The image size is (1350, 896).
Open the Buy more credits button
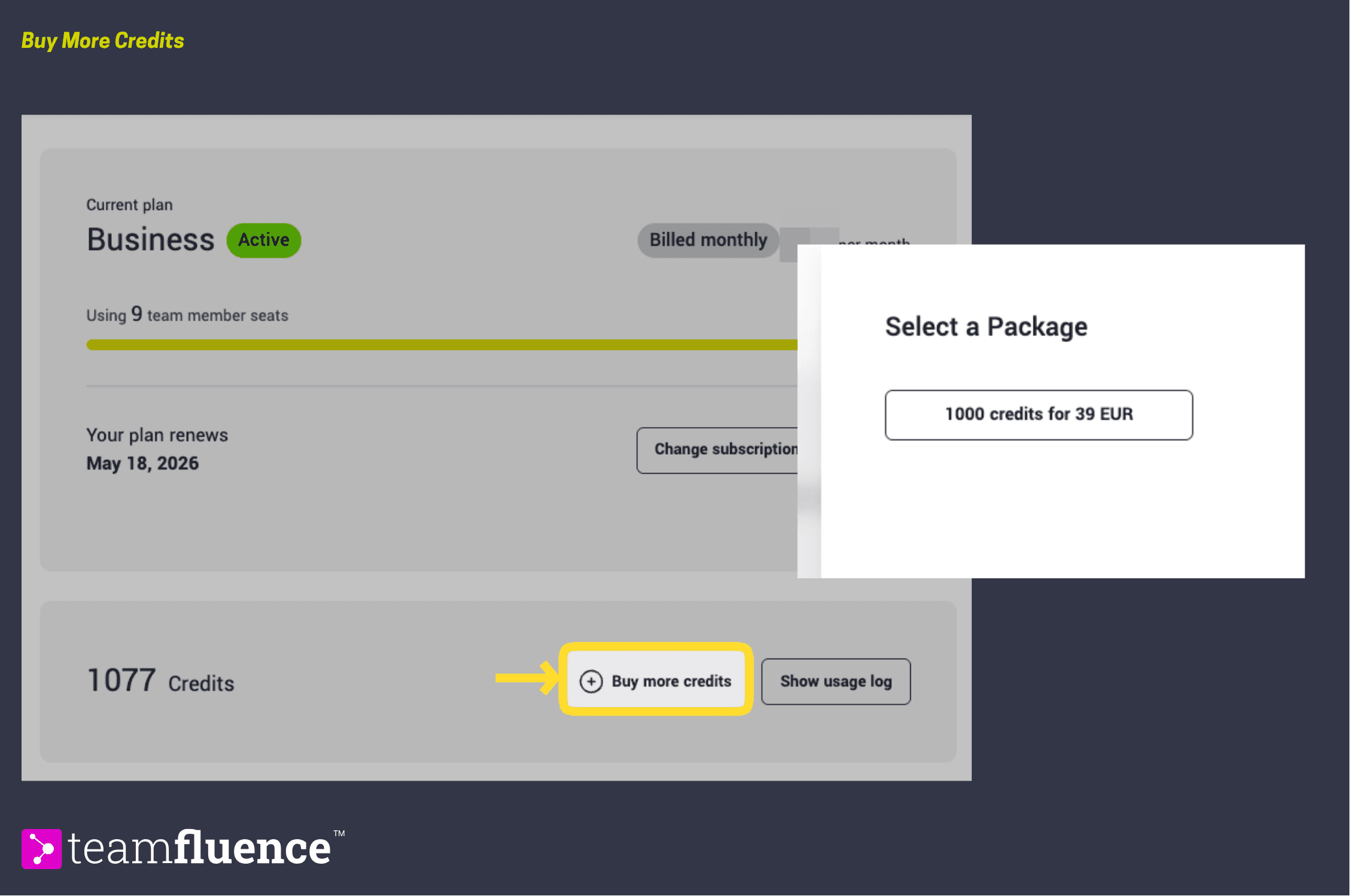pos(656,681)
